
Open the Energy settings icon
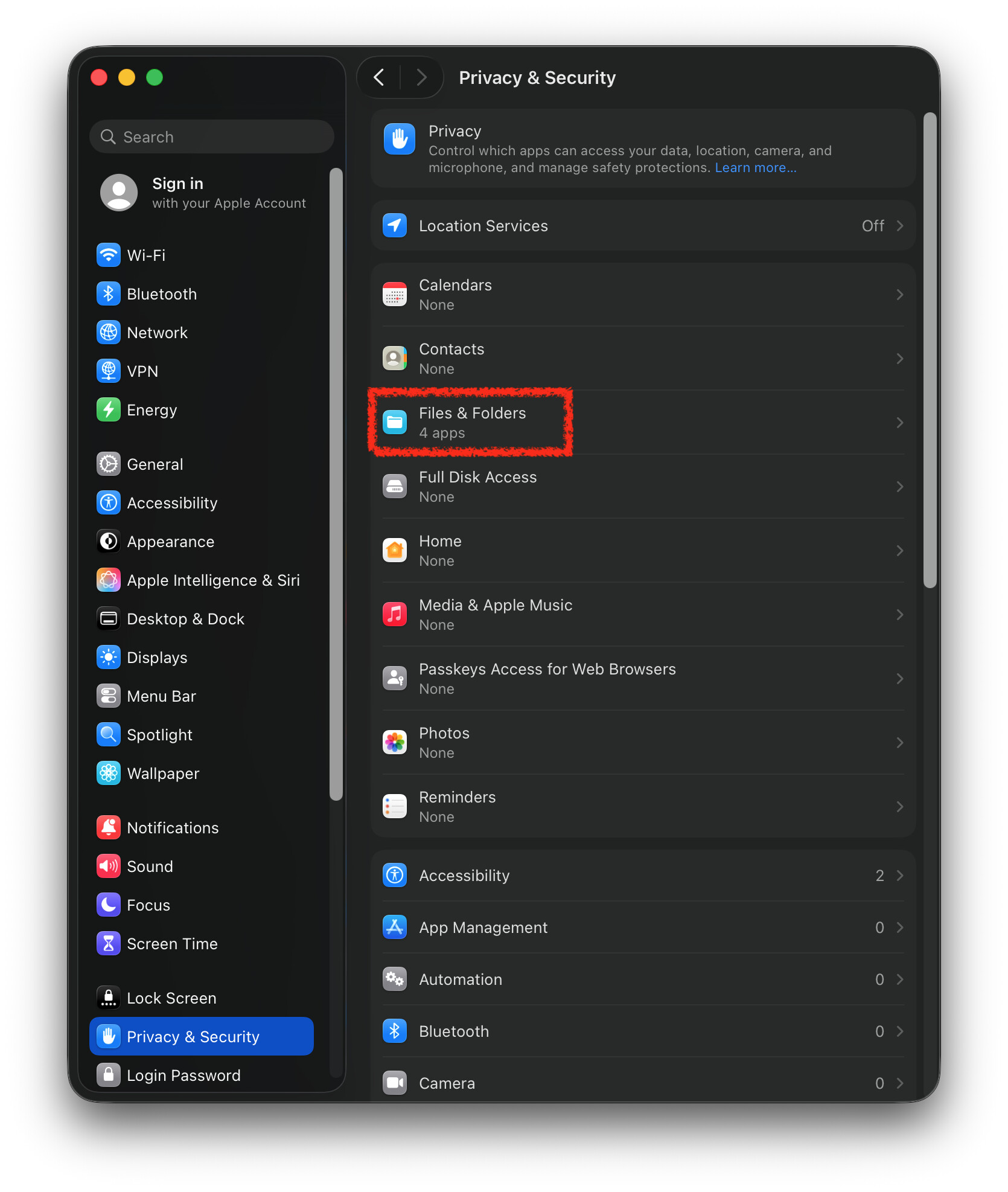pyautogui.click(x=109, y=409)
